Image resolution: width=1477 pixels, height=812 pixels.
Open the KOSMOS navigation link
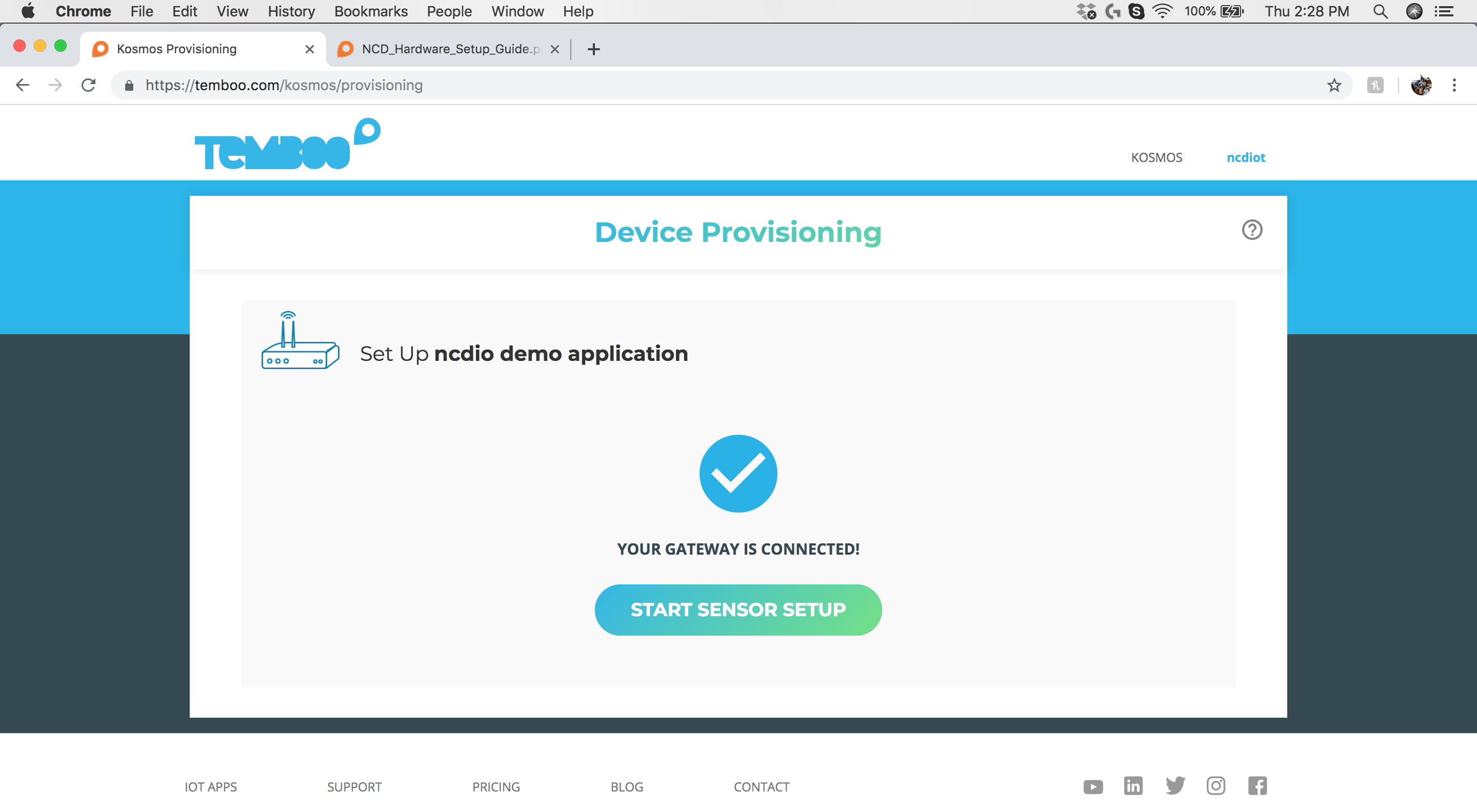coord(1156,157)
